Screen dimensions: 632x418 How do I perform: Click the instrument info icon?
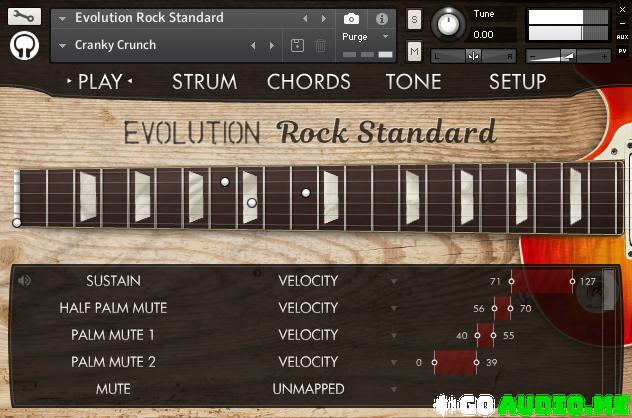click(x=382, y=19)
